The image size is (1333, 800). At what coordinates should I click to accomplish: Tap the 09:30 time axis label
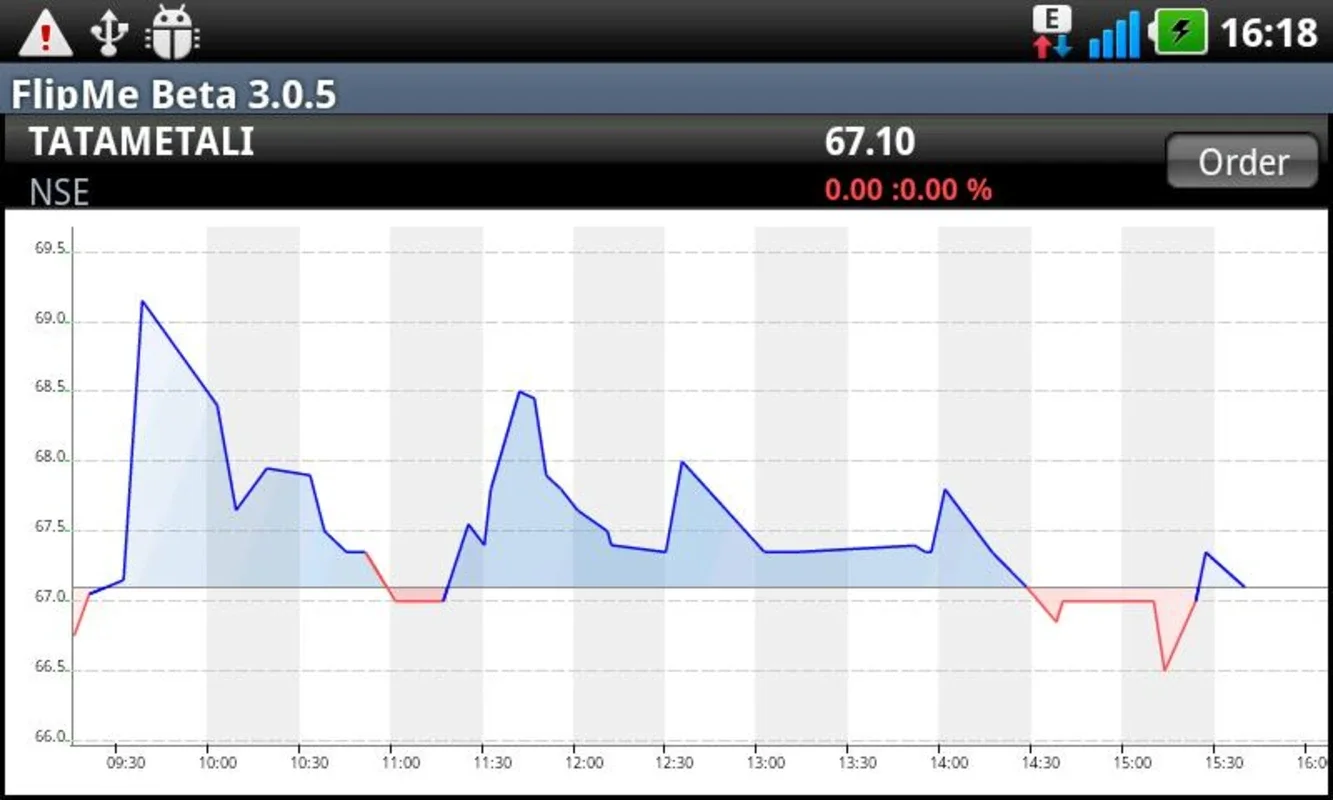coord(126,763)
